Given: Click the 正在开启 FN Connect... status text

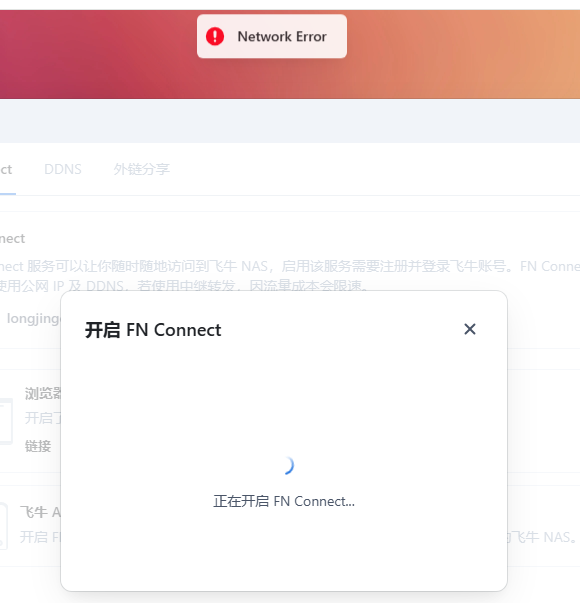Looking at the screenshot, I should (x=284, y=501).
